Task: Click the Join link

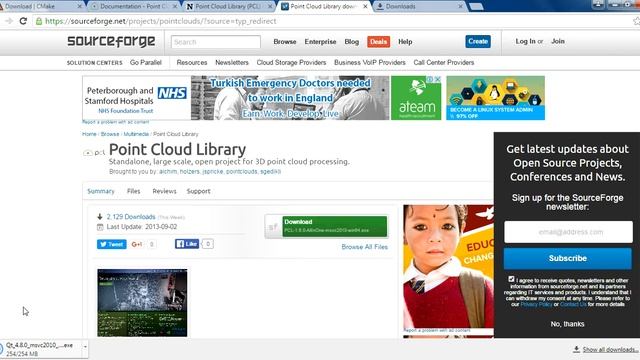Action: click(x=558, y=41)
